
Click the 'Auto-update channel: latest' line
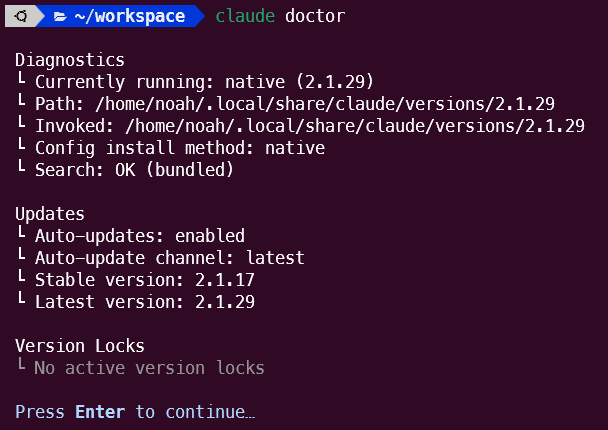click(x=170, y=258)
